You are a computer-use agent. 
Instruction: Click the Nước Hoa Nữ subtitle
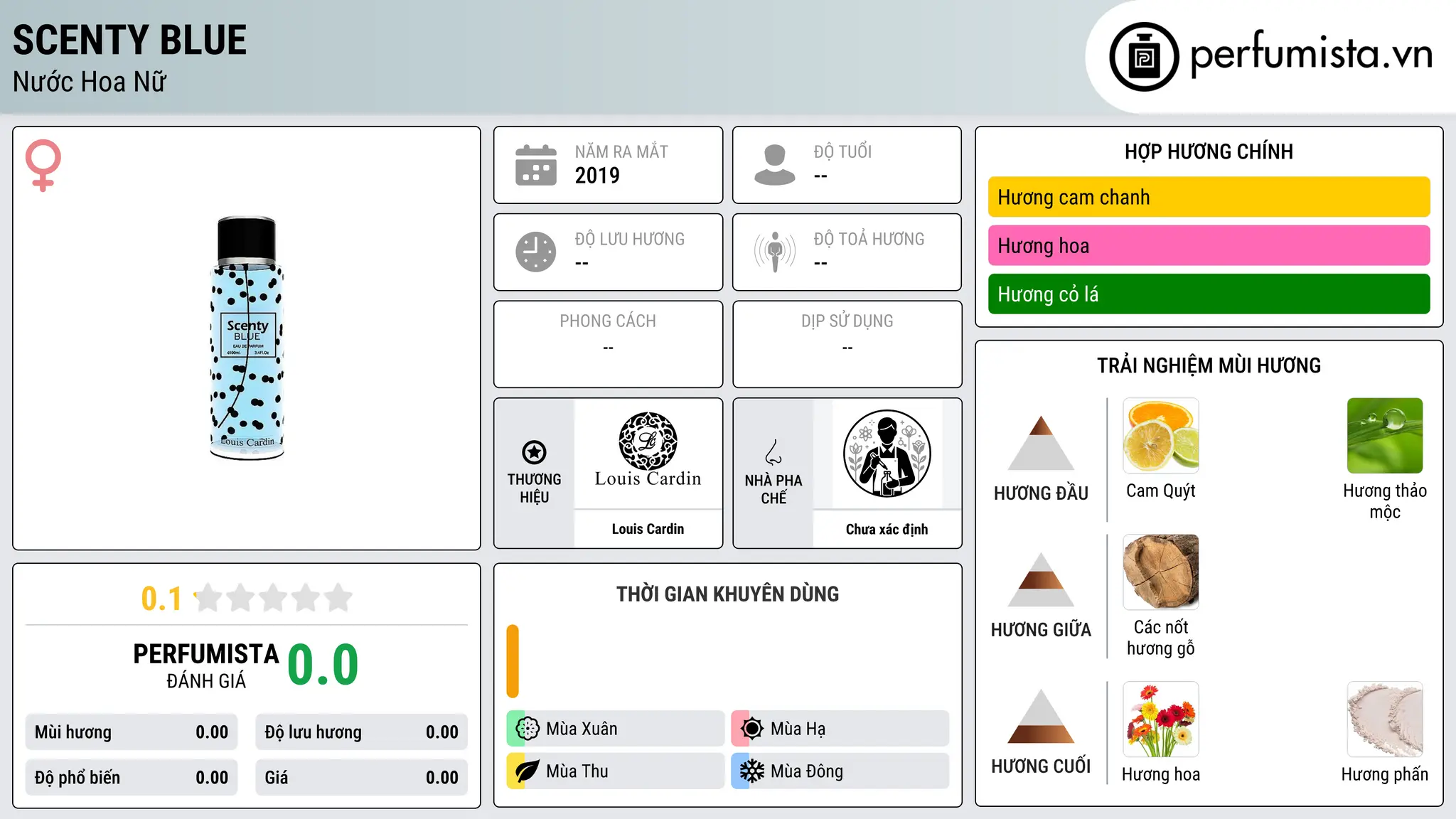90,82
